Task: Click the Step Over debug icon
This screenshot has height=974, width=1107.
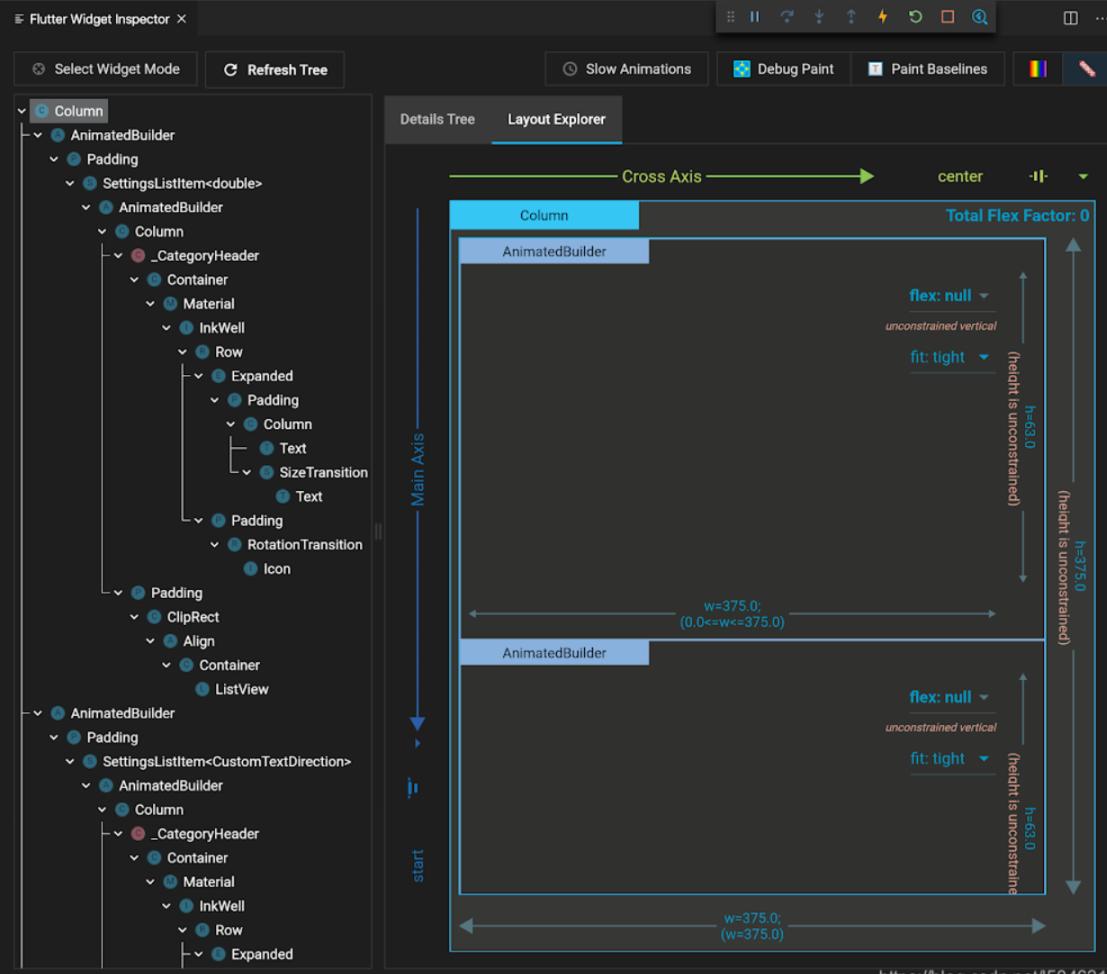Action: point(786,17)
